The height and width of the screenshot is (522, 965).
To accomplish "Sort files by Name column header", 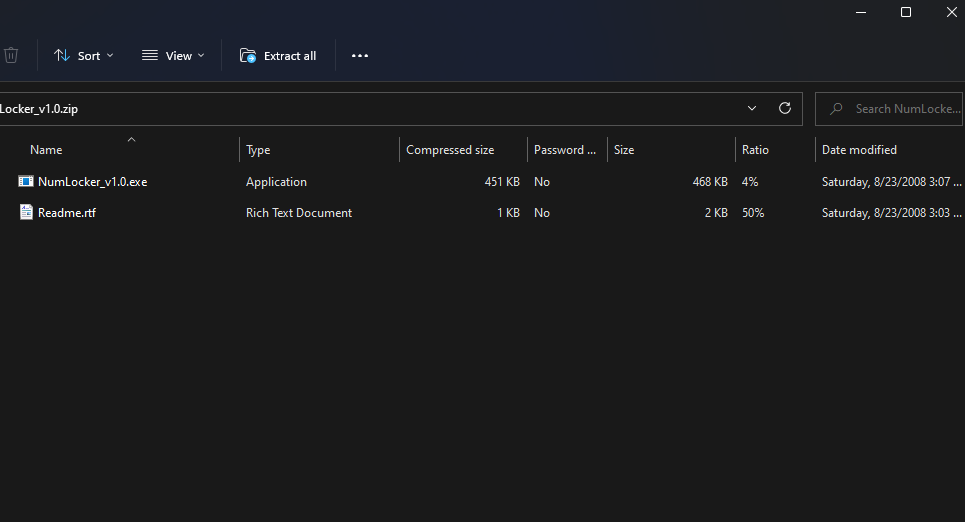I will tap(46, 150).
